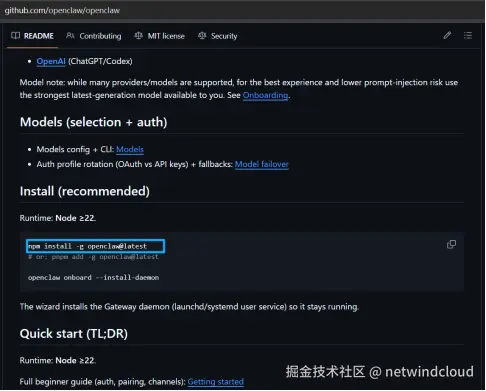Click the MIT license scales icon
This screenshot has width=486, height=391.
click(x=138, y=36)
